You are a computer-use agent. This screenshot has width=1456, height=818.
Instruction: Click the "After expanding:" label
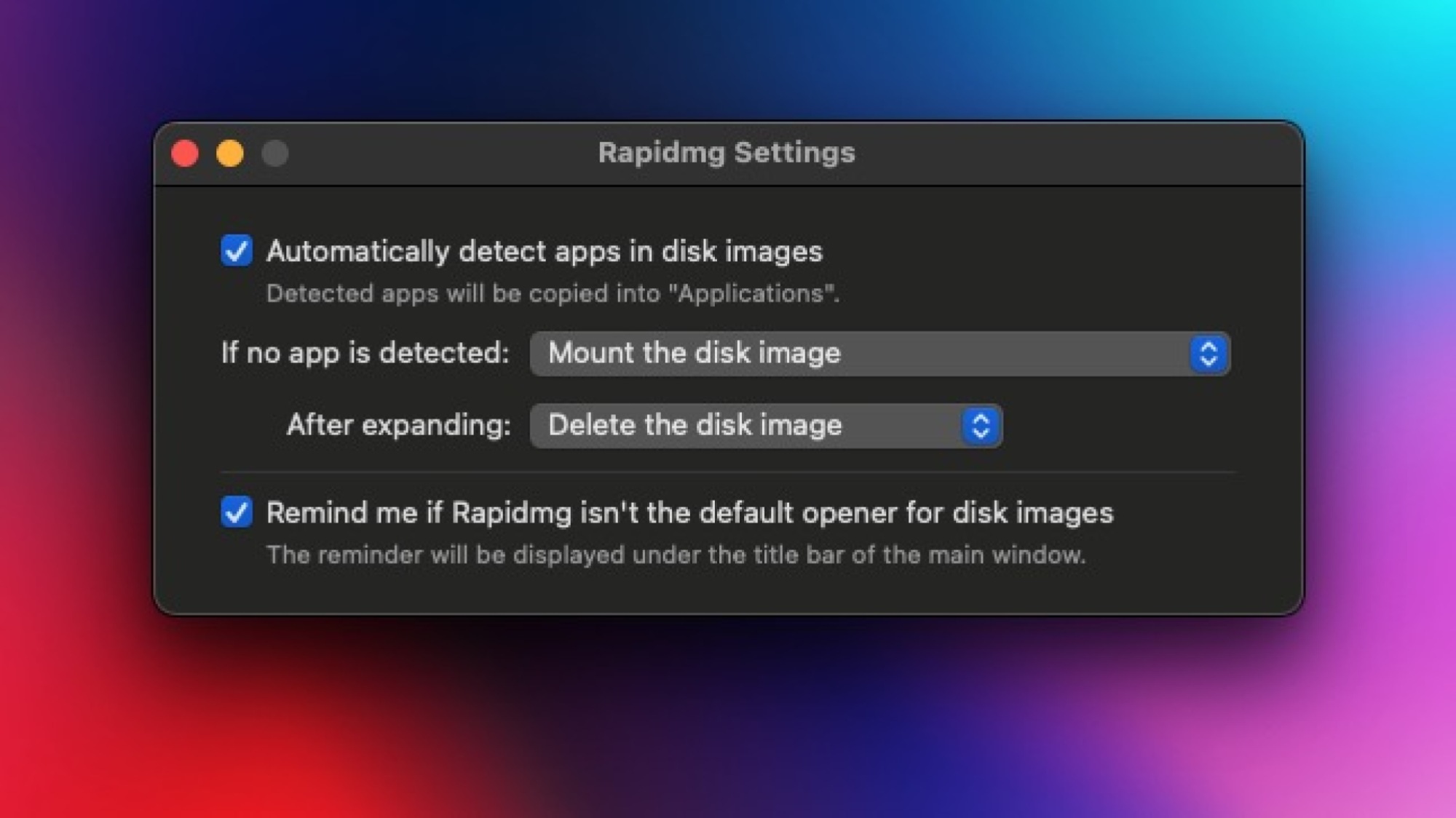coord(398,425)
